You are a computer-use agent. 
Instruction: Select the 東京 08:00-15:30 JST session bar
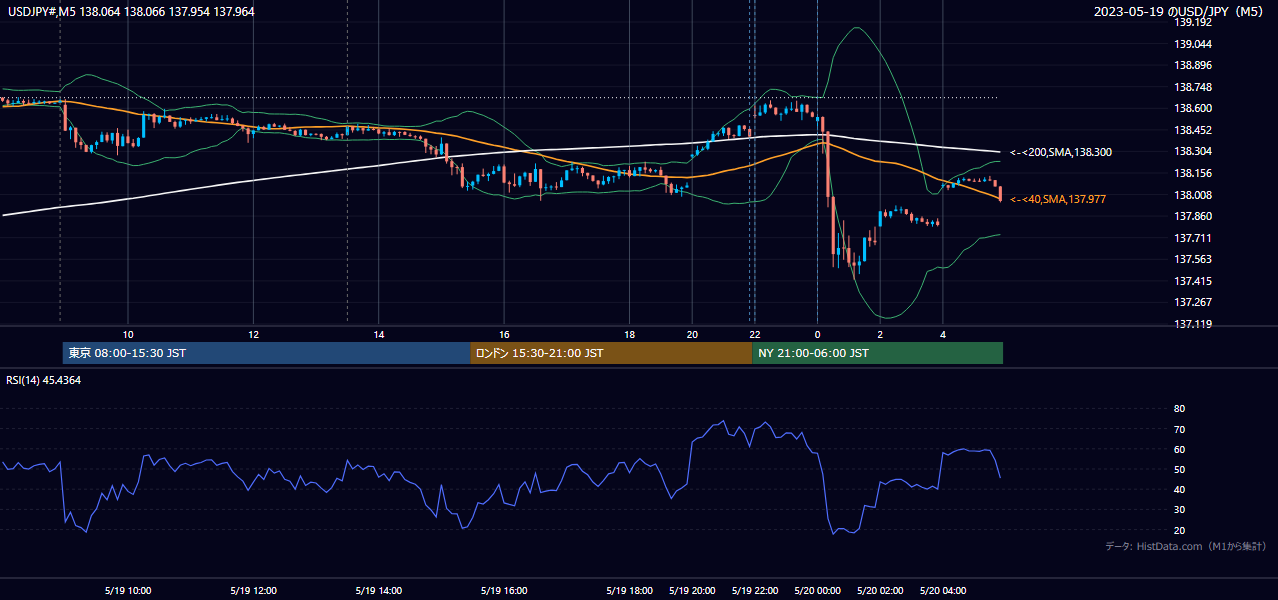pyautogui.click(x=266, y=353)
